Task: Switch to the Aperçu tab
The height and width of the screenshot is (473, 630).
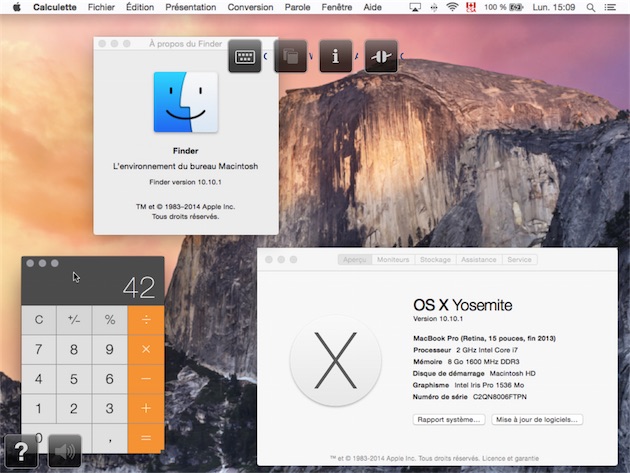Action: pyautogui.click(x=355, y=260)
